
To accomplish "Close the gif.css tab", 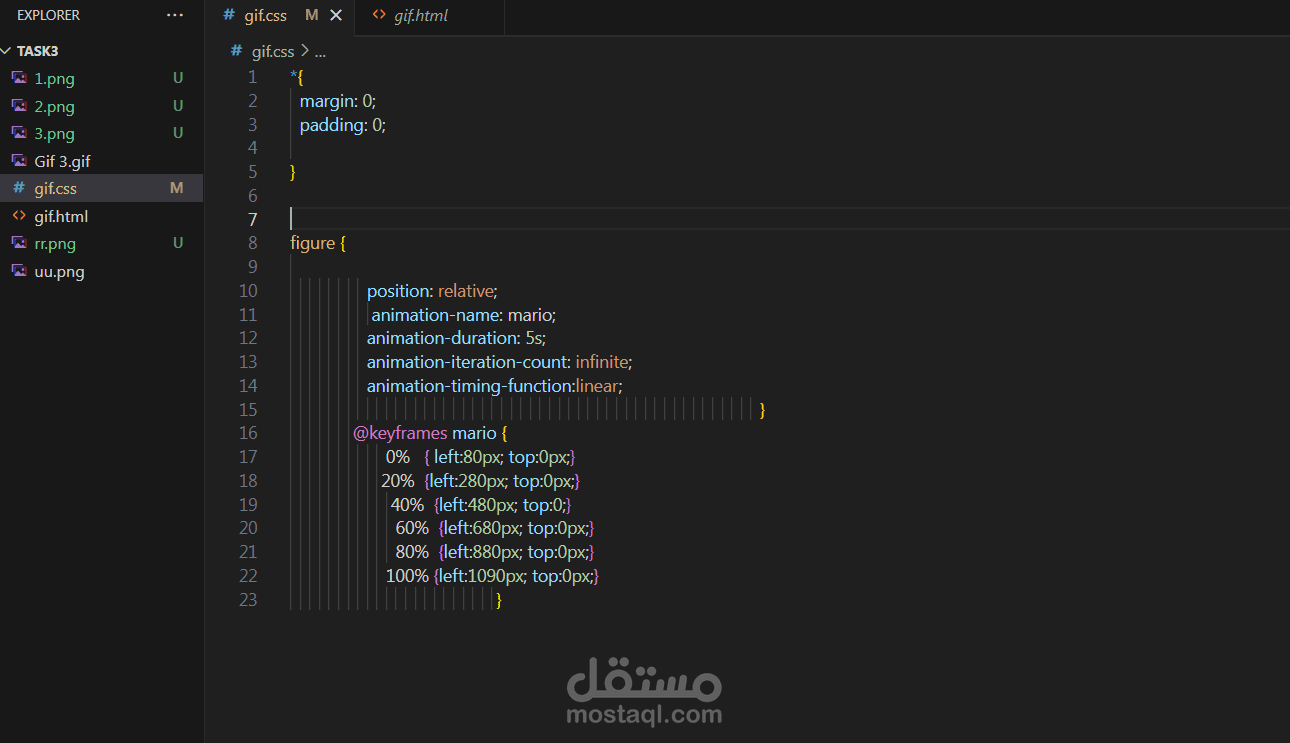I will [335, 16].
